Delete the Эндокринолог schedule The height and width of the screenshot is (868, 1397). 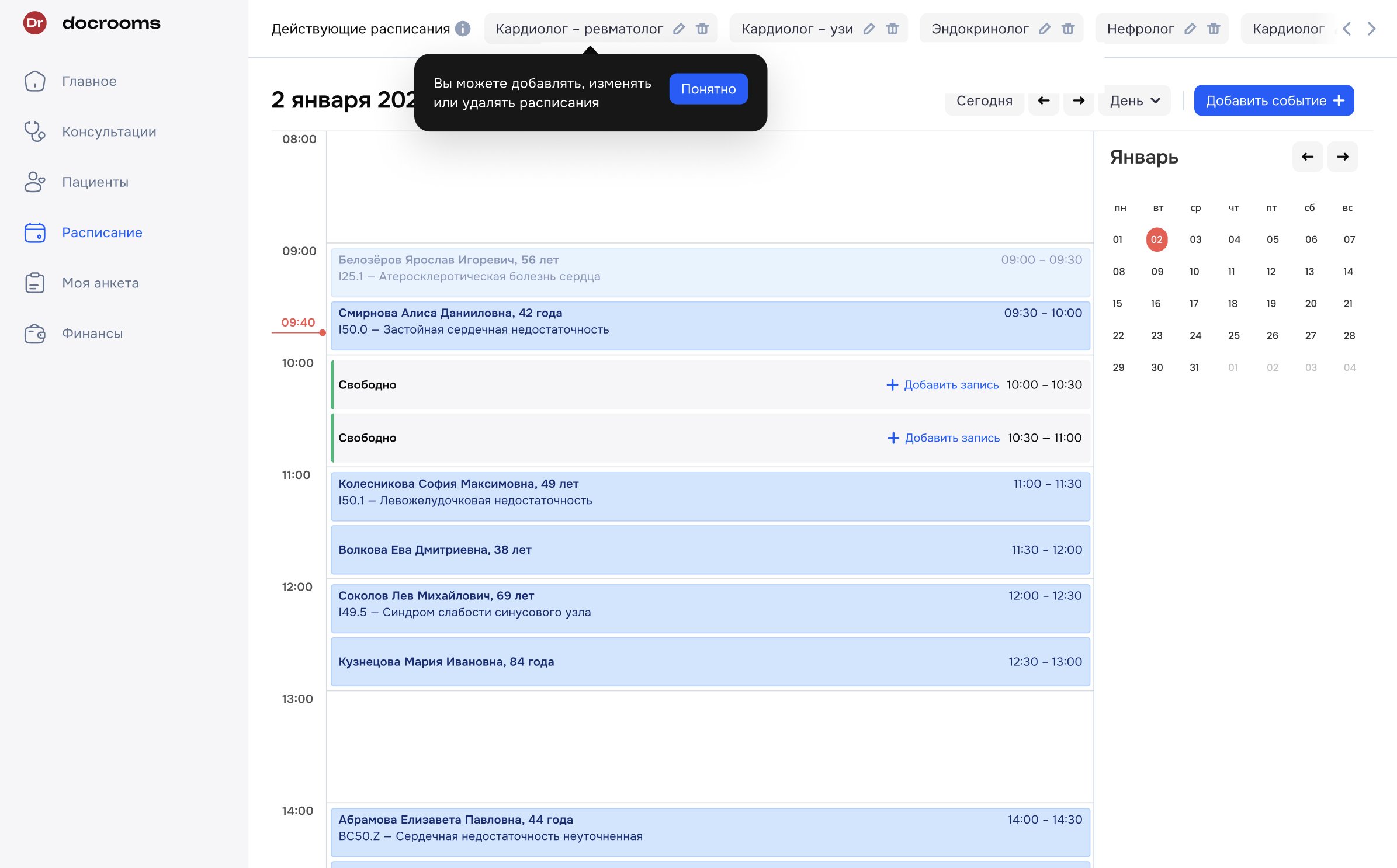coord(1068,29)
